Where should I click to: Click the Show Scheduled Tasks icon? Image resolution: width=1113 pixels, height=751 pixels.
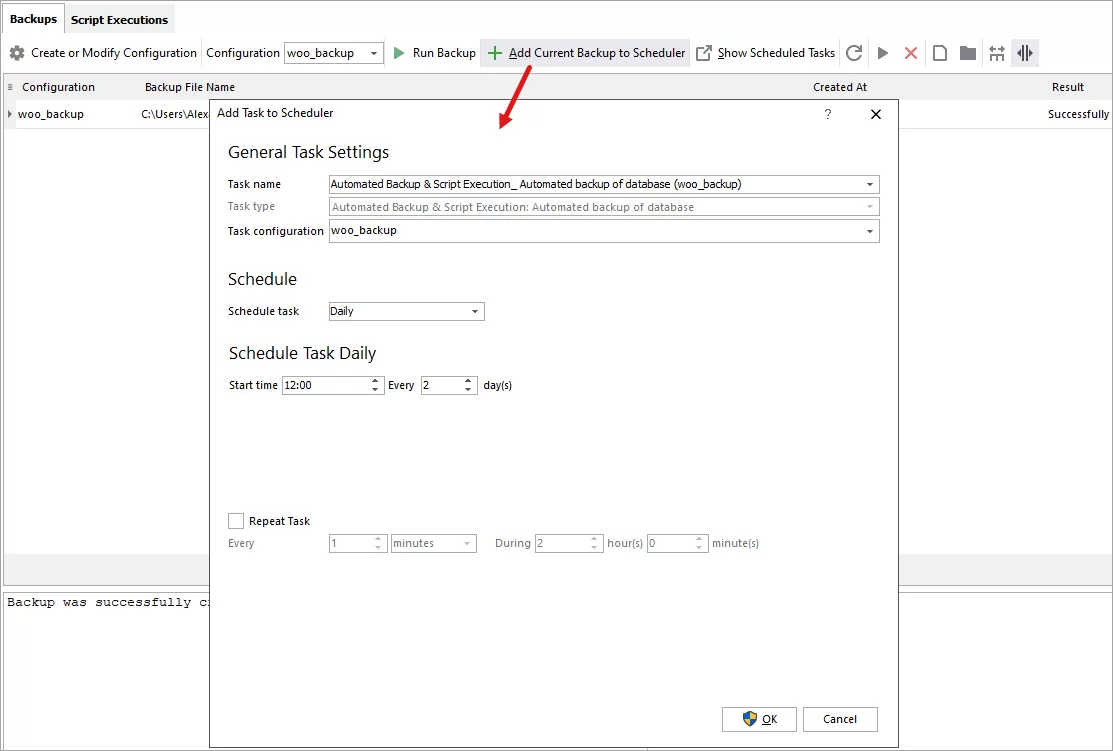click(x=703, y=53)
